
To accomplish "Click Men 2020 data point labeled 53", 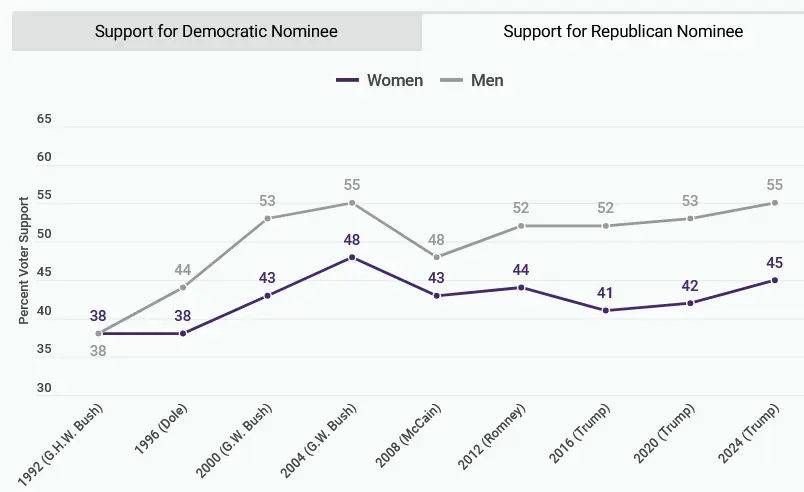I will coord(690,218).
